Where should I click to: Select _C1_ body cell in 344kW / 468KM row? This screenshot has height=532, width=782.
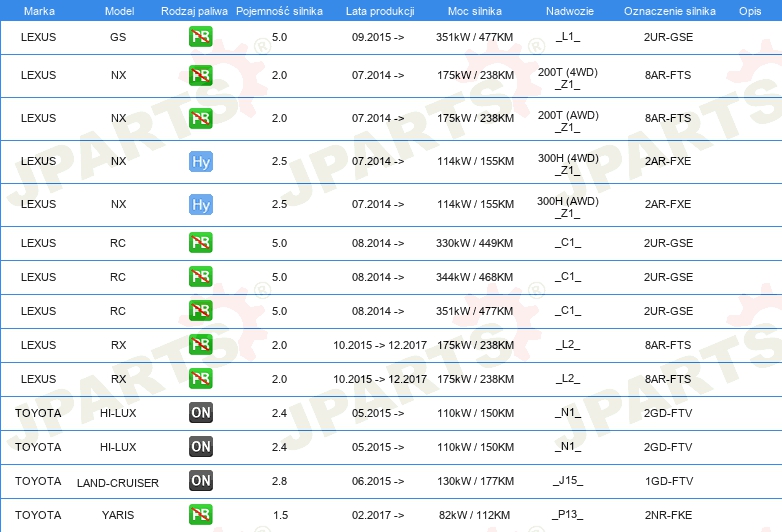[568, 277]
